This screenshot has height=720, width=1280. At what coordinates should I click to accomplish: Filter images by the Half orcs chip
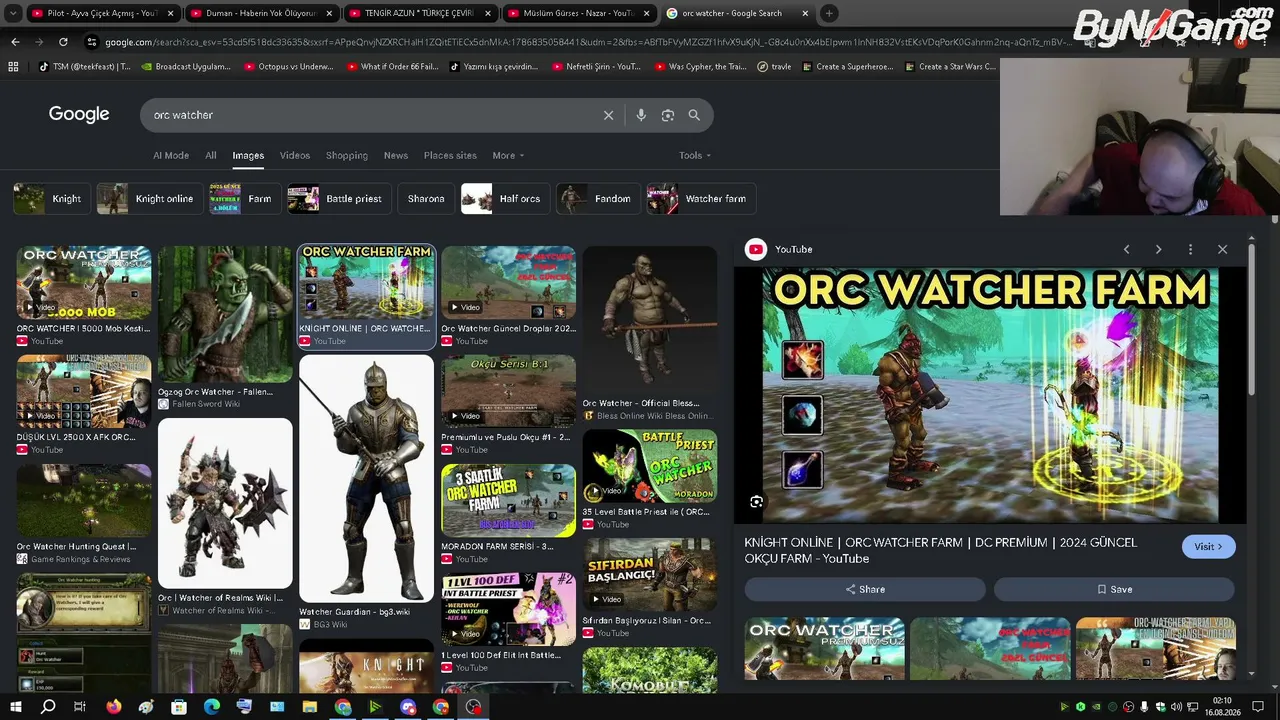coord(503,199)
